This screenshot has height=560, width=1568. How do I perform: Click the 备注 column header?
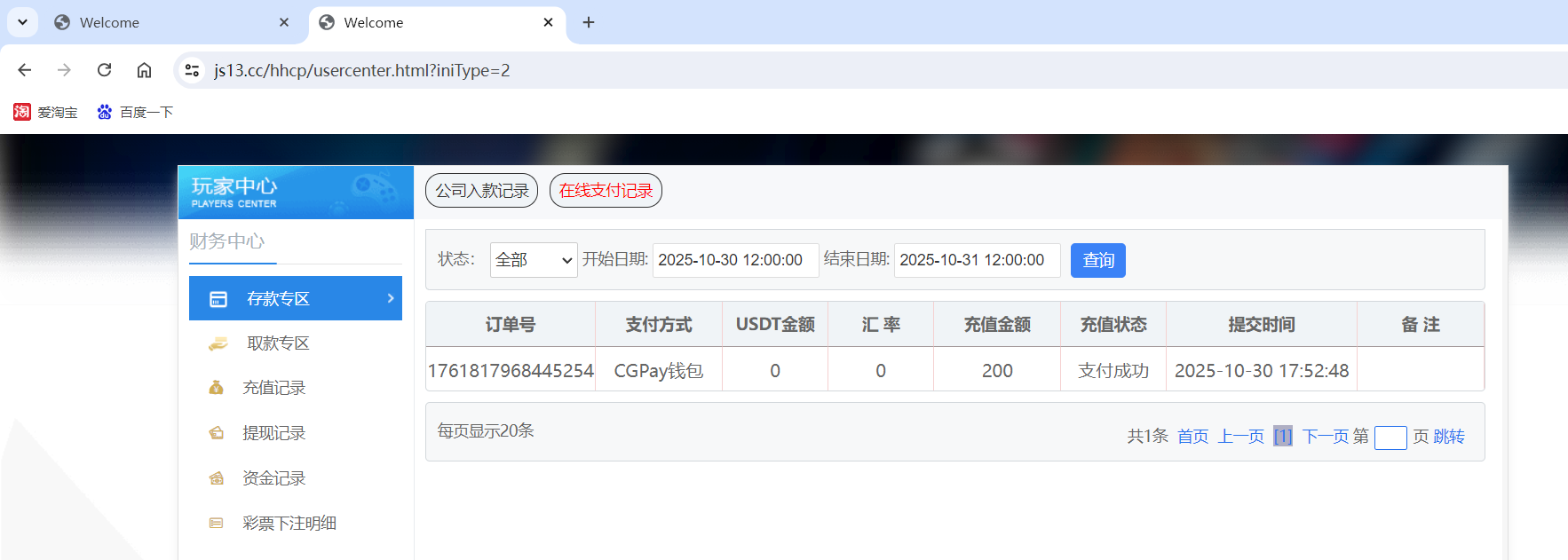1421,325
